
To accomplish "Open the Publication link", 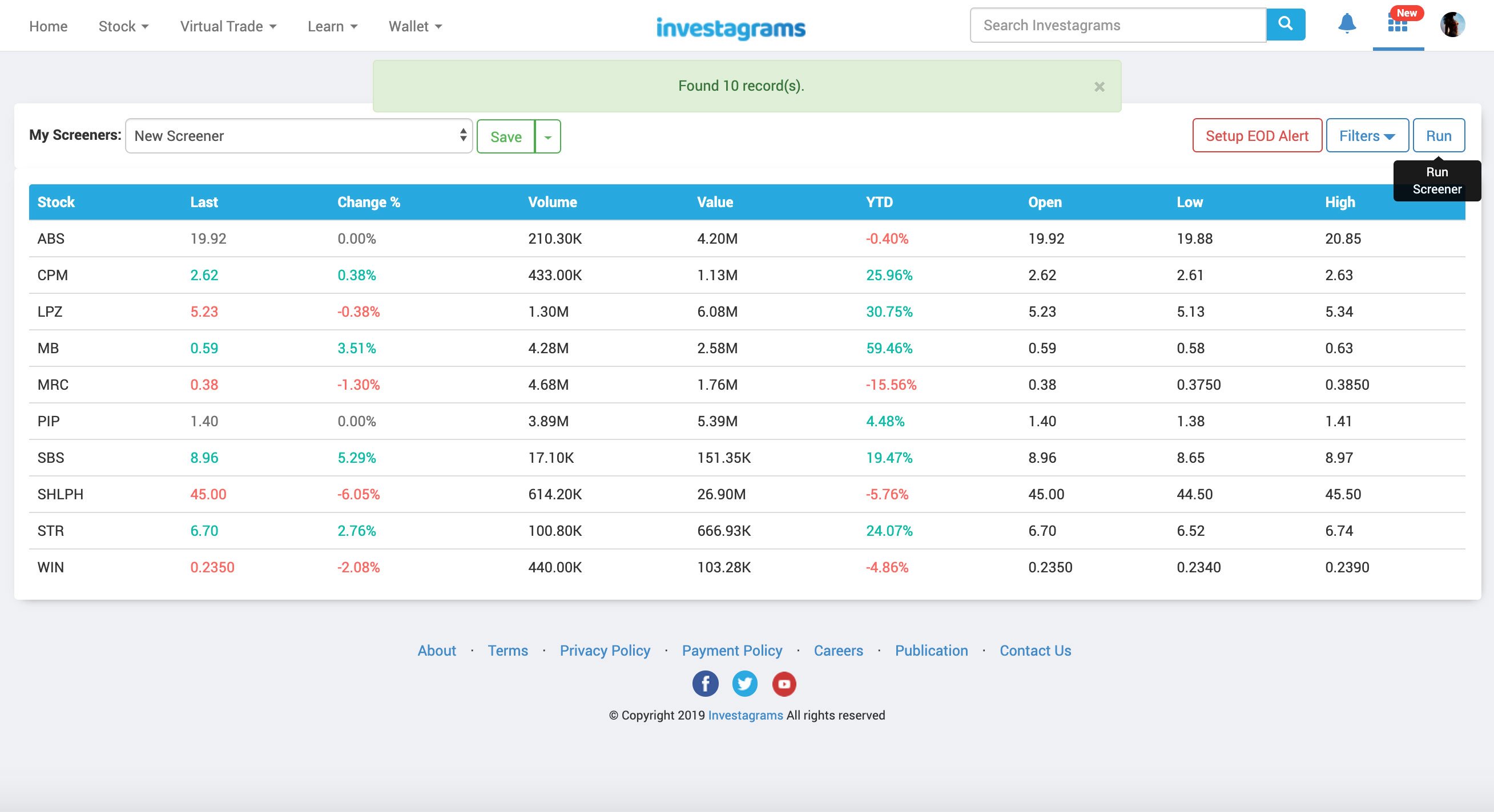I will click(x=932, y=651).
